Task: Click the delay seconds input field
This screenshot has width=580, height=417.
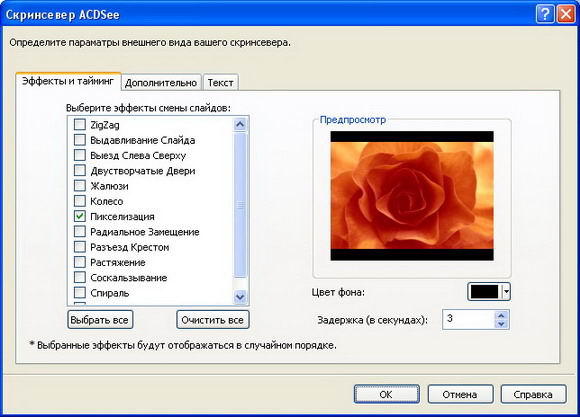Action: [x=469, y=320]
